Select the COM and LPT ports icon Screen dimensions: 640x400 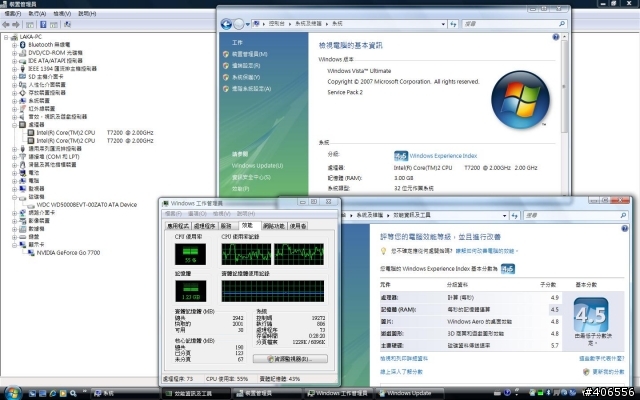[23, 157]
